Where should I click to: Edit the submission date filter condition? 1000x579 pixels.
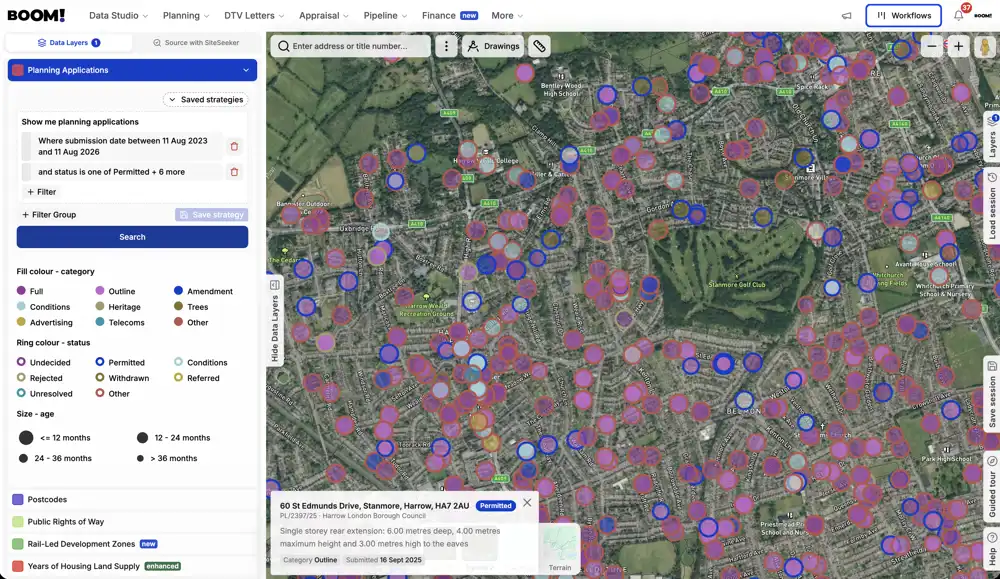(x=122, y=147)
